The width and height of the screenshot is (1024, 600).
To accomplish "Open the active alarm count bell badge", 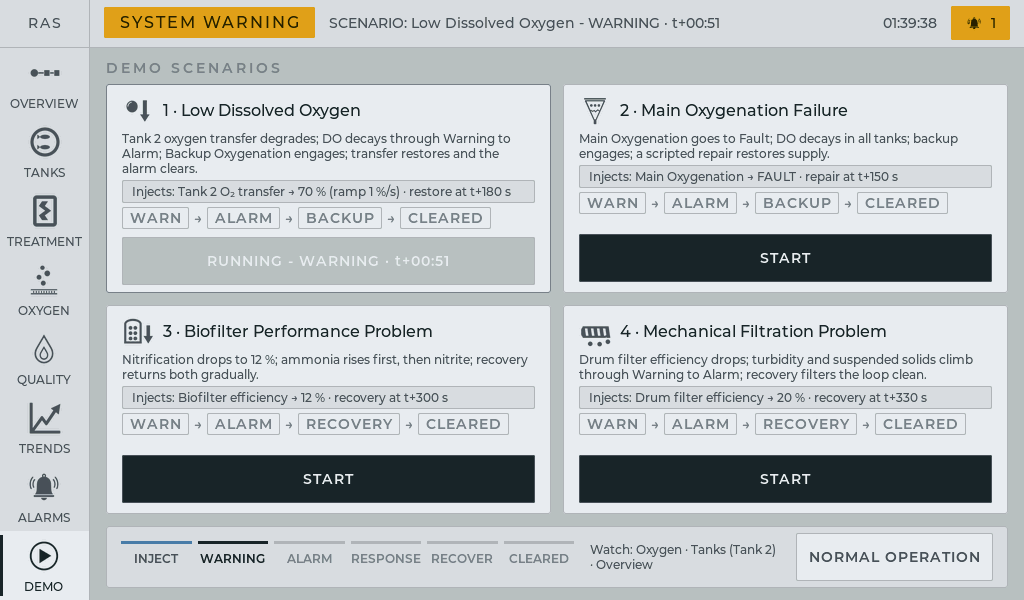I will tap(980, 23).
